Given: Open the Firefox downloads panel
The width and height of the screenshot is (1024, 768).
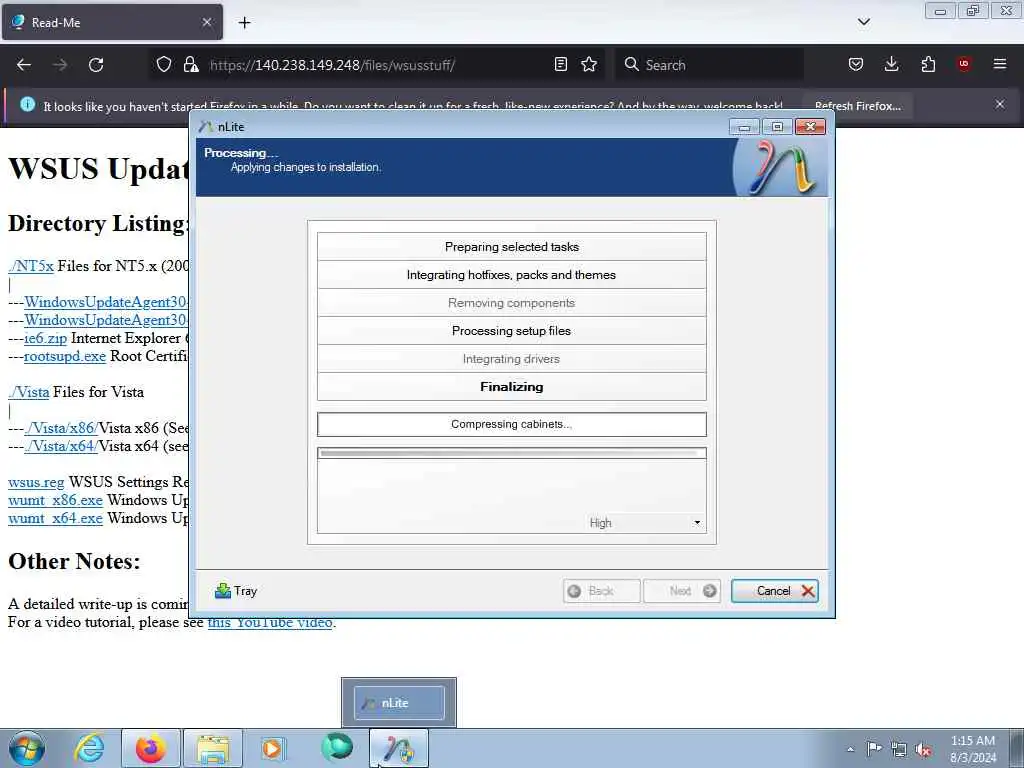Looking at the screenshot, I should tap(891, 64).
